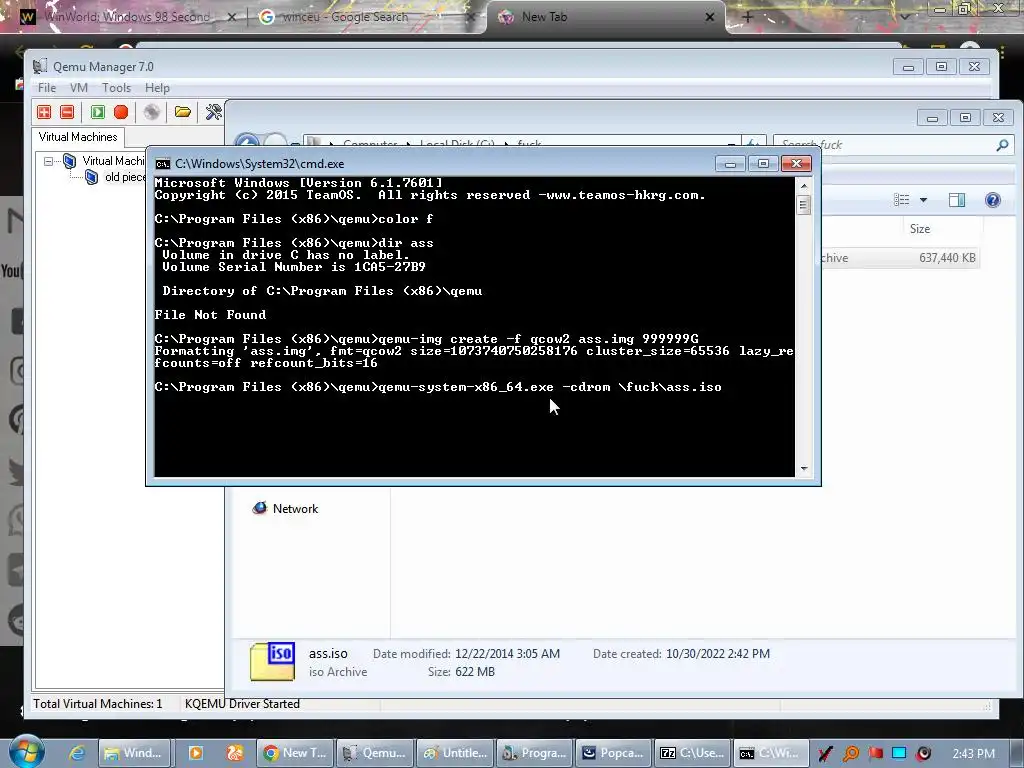
Task: Click the orange magnifier tray icon
Action: [x=851, y=754]
